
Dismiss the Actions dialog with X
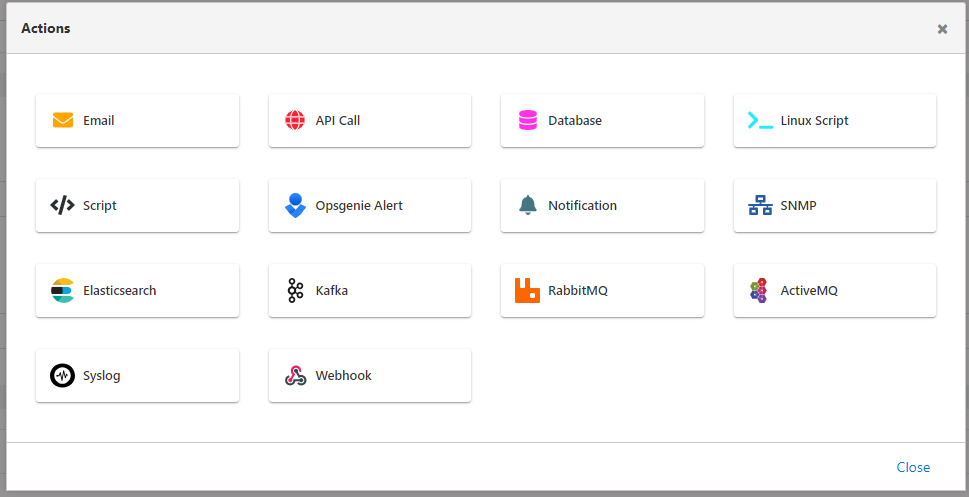click(x=942, y=29)
